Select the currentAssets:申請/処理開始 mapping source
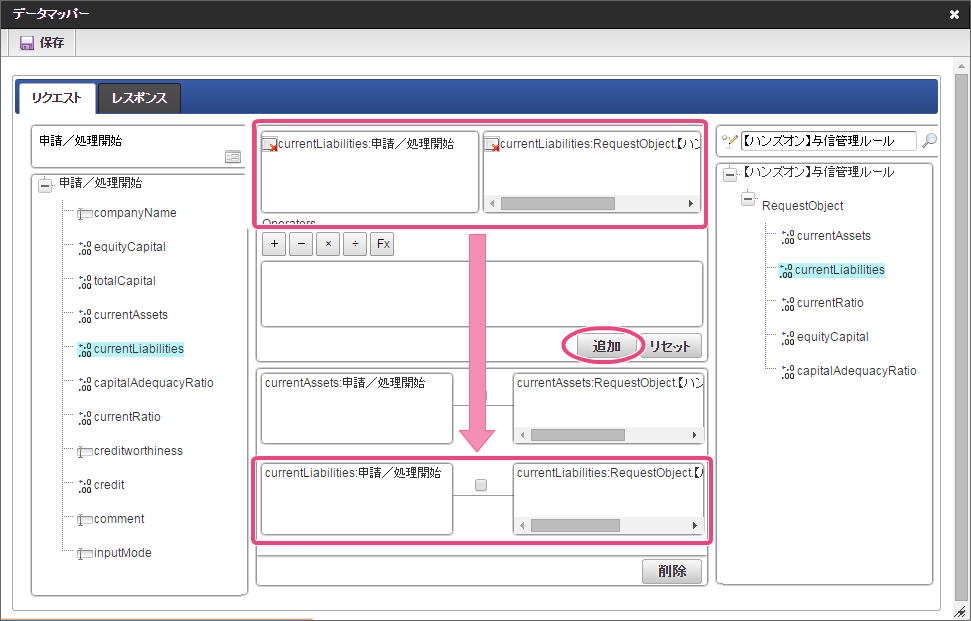Viewport: 971px width, 621px height. [357, 408]
